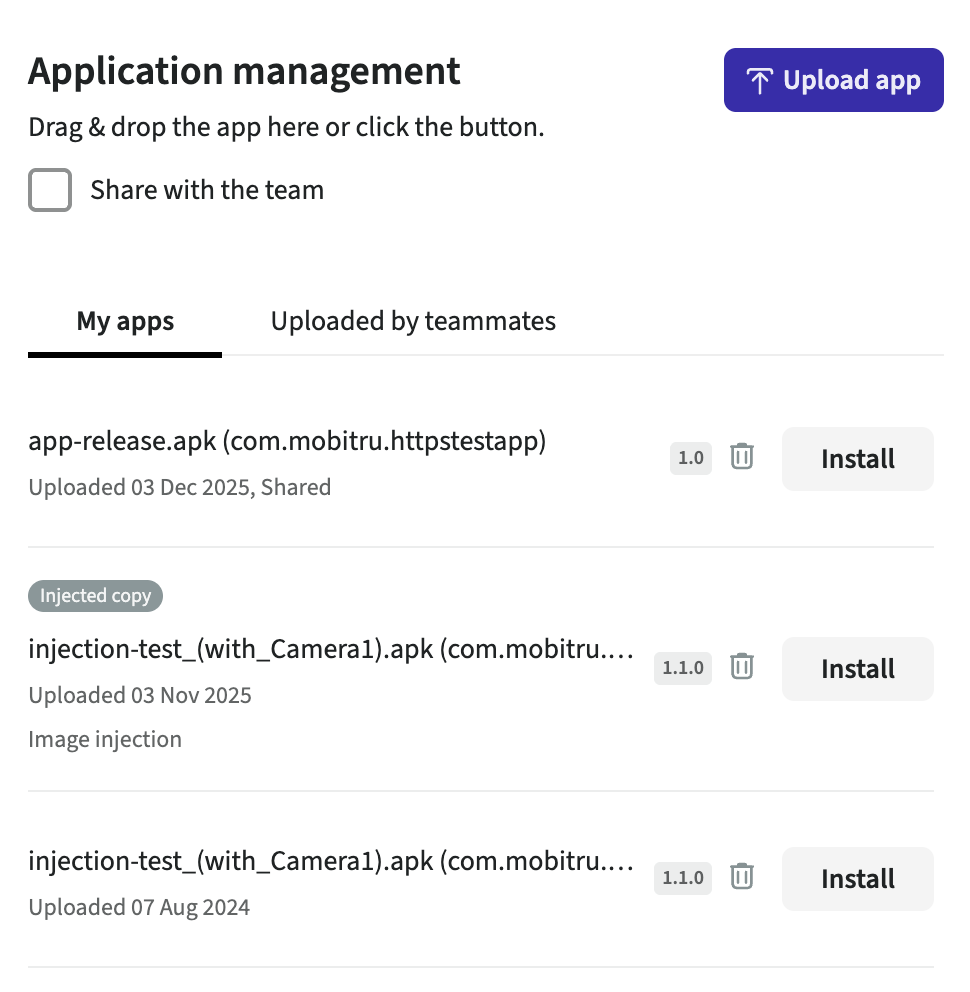Select injection-test app name uploaded 07 Aug 2024
970x992 pixels.
(330, 861)
